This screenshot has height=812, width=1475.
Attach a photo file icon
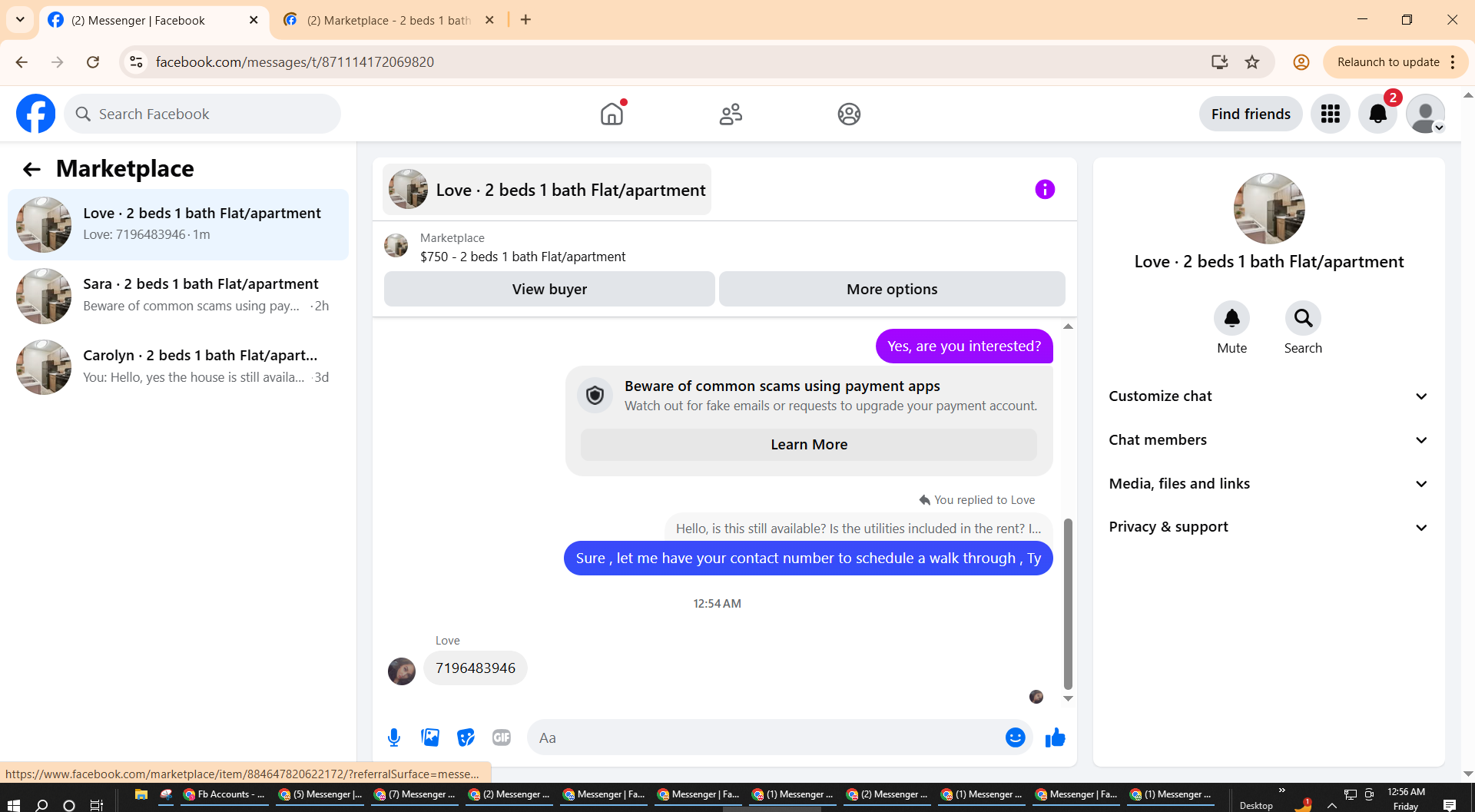pyautogui.click(x=430, y=737)
